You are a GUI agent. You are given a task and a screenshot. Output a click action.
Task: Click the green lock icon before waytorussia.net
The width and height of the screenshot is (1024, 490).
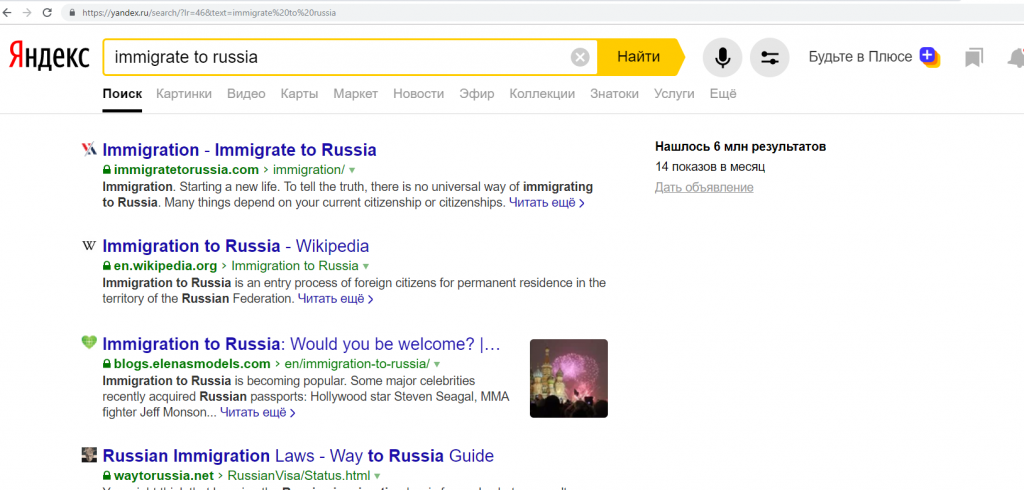pyautogui.click(x=107, y=475)
